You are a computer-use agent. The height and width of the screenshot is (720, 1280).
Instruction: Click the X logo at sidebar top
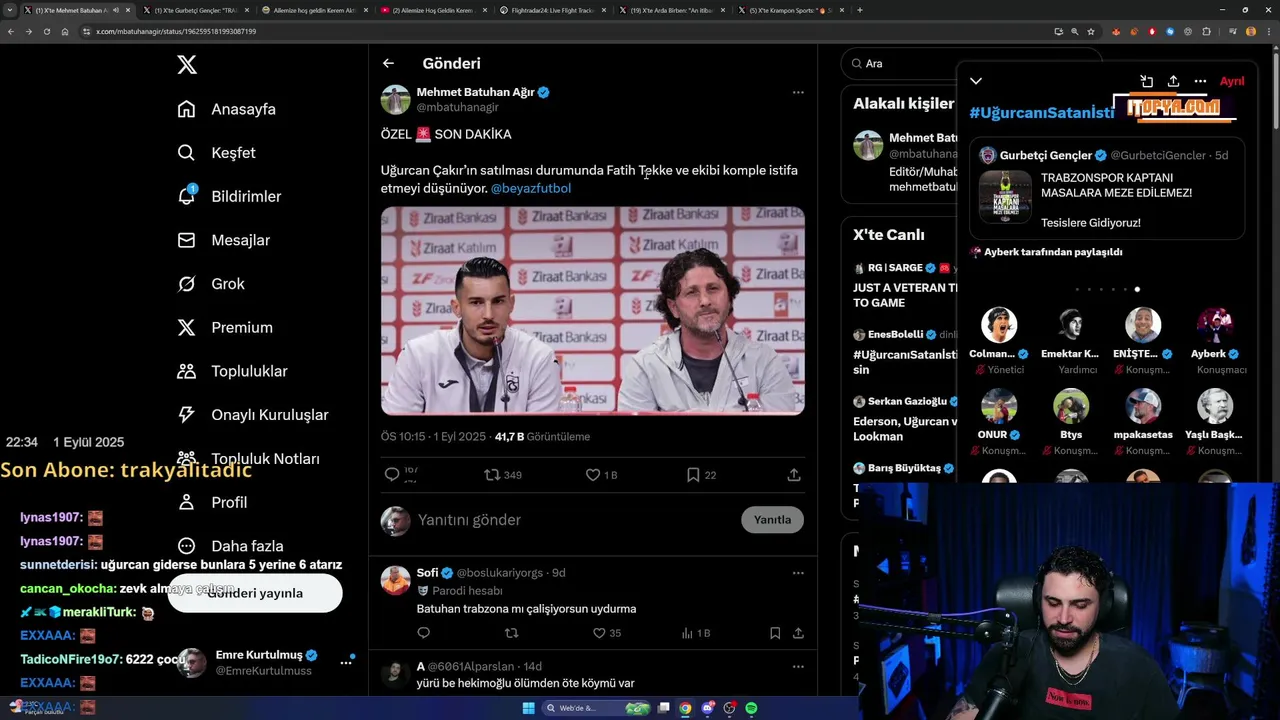tap(187, 65)
